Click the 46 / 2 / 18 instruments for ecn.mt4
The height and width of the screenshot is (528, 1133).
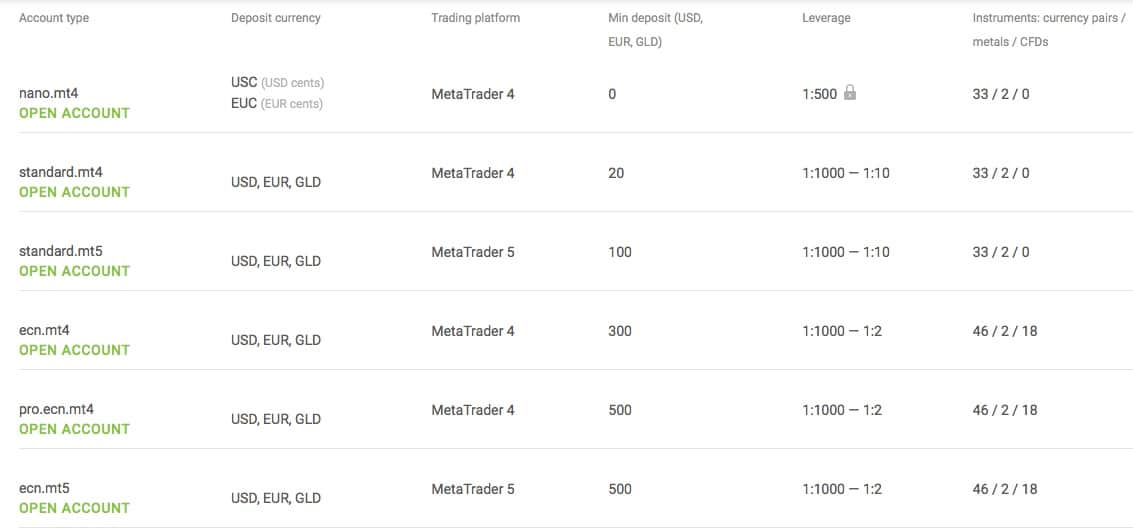(1005, 331)
